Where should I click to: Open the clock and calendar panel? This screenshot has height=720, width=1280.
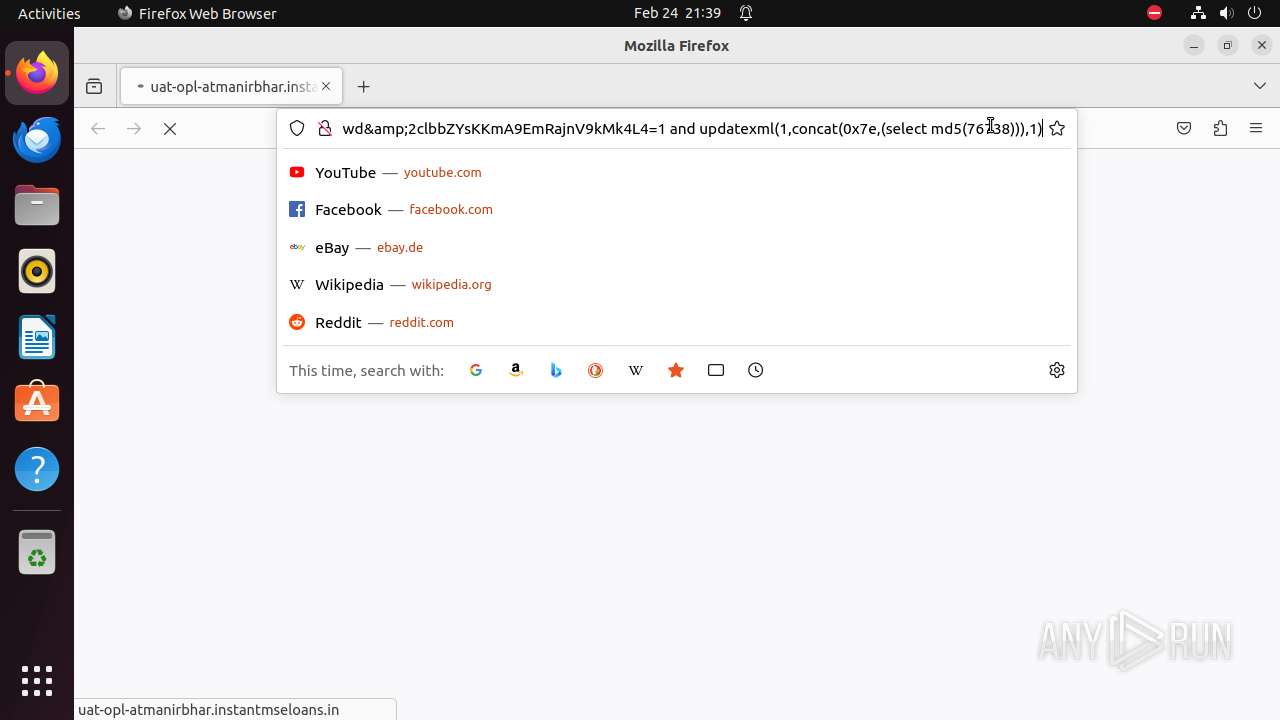coord(677,13)
